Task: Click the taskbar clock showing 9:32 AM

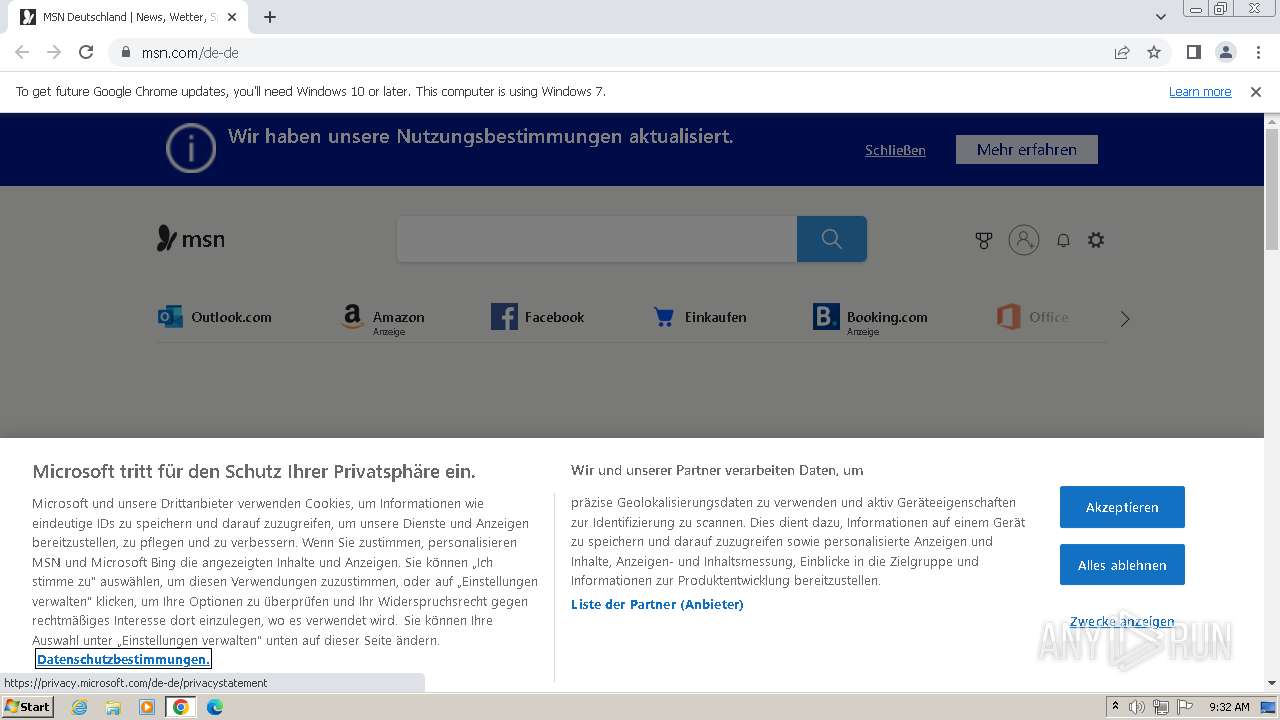Action: (1229, 707)
